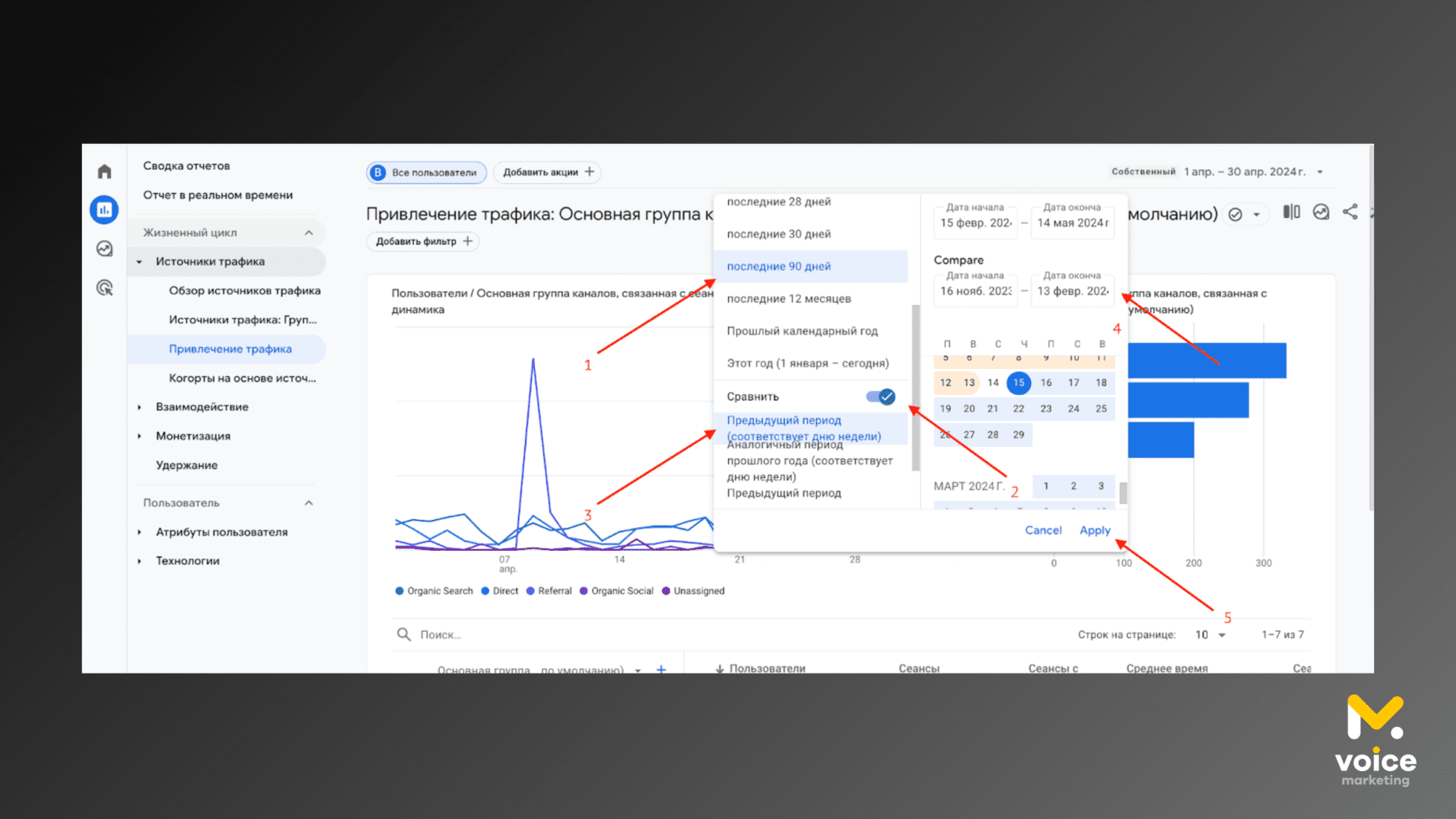Choose Предыдущий период (соответствует дню недели)

pos(804,428)
